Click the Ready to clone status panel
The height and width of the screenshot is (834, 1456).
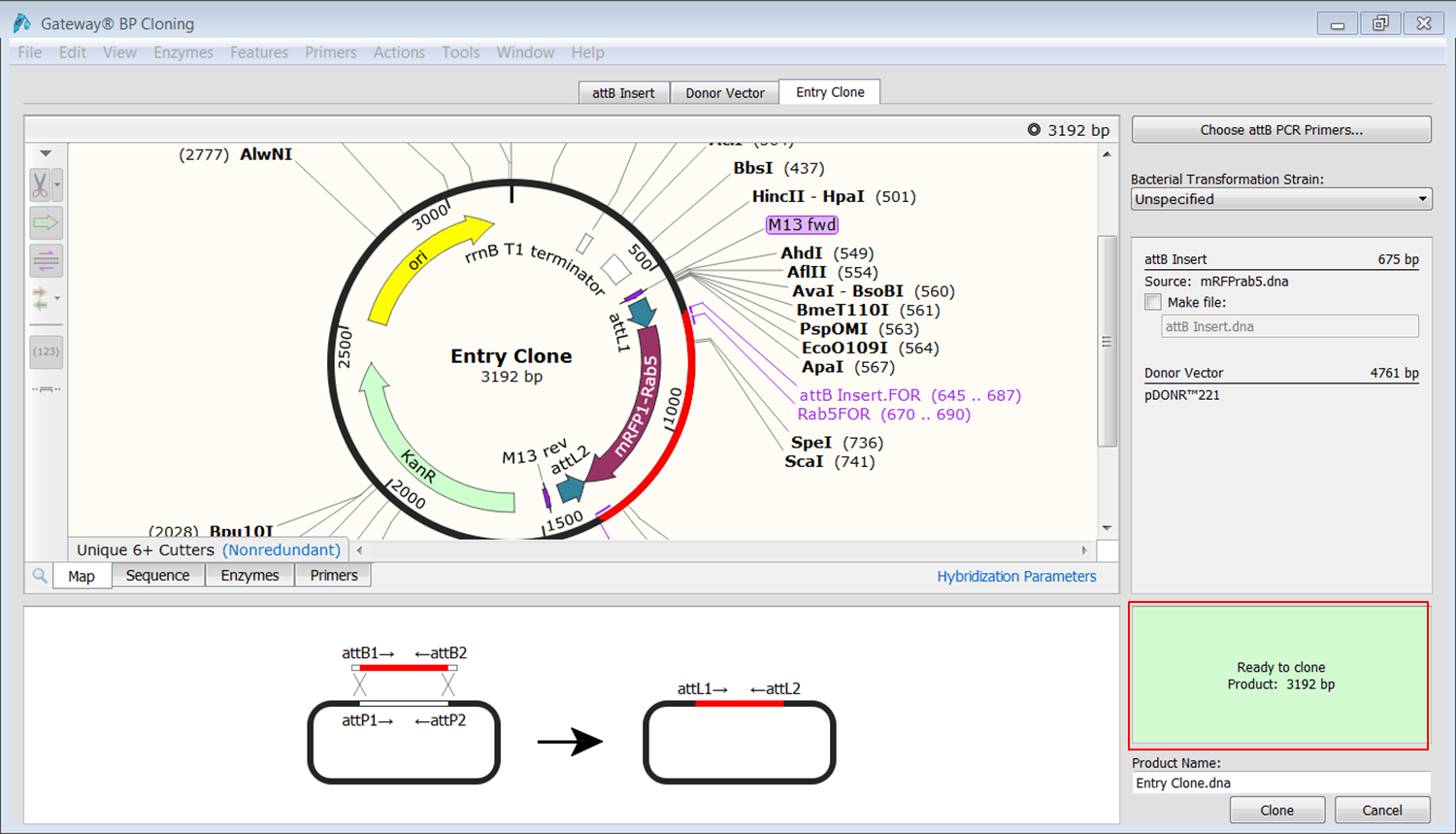(1279, 676)
